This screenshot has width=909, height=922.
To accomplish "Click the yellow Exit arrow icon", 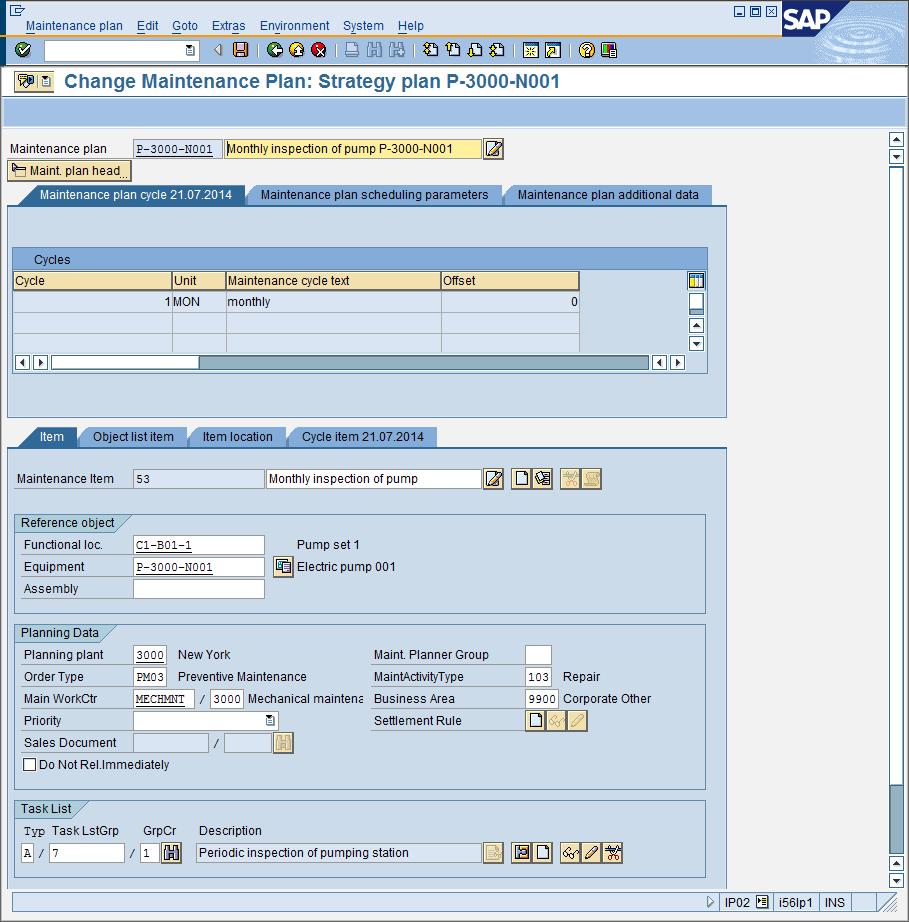I will 297,50.
